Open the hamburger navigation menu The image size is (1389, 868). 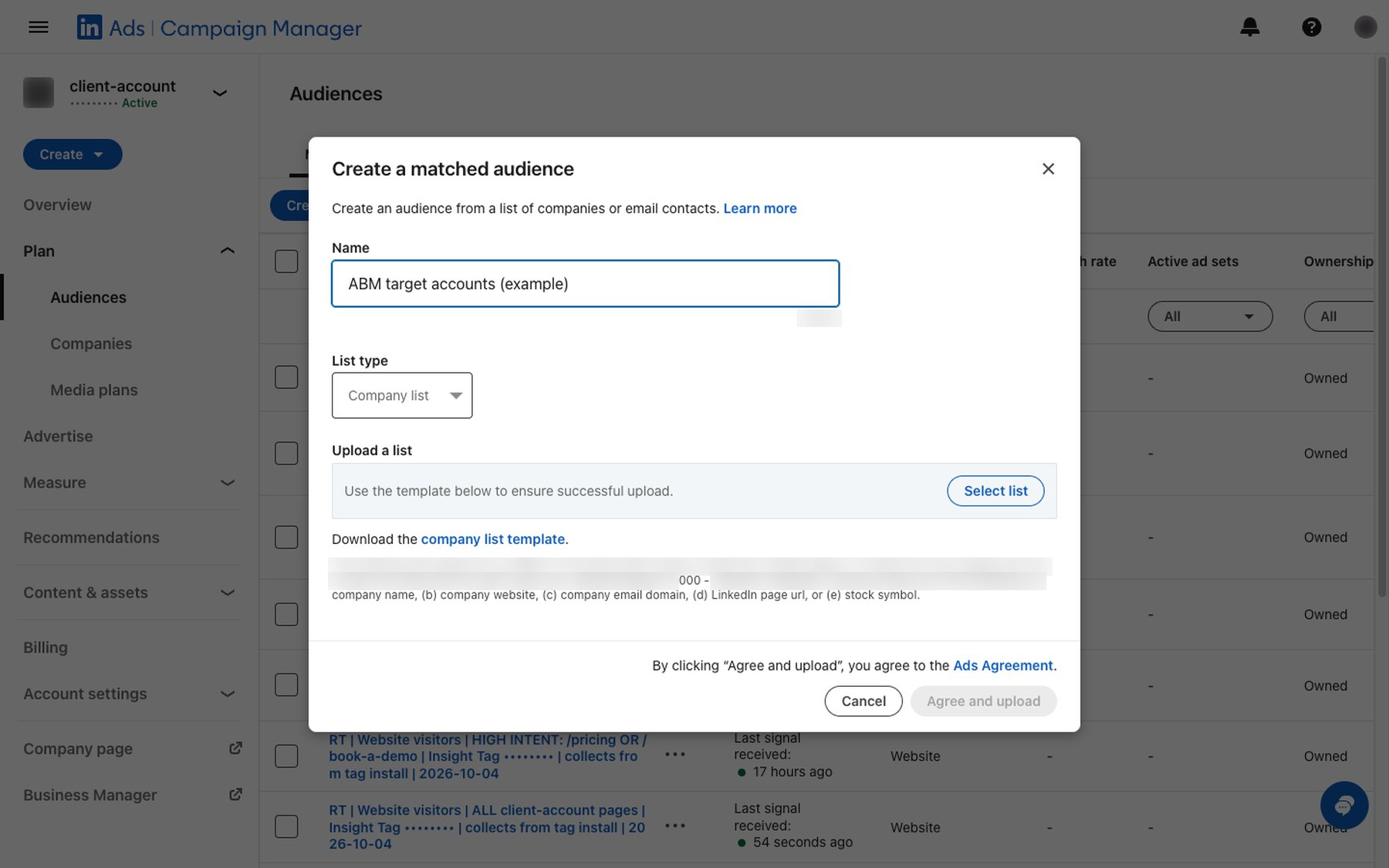(39, 28)
